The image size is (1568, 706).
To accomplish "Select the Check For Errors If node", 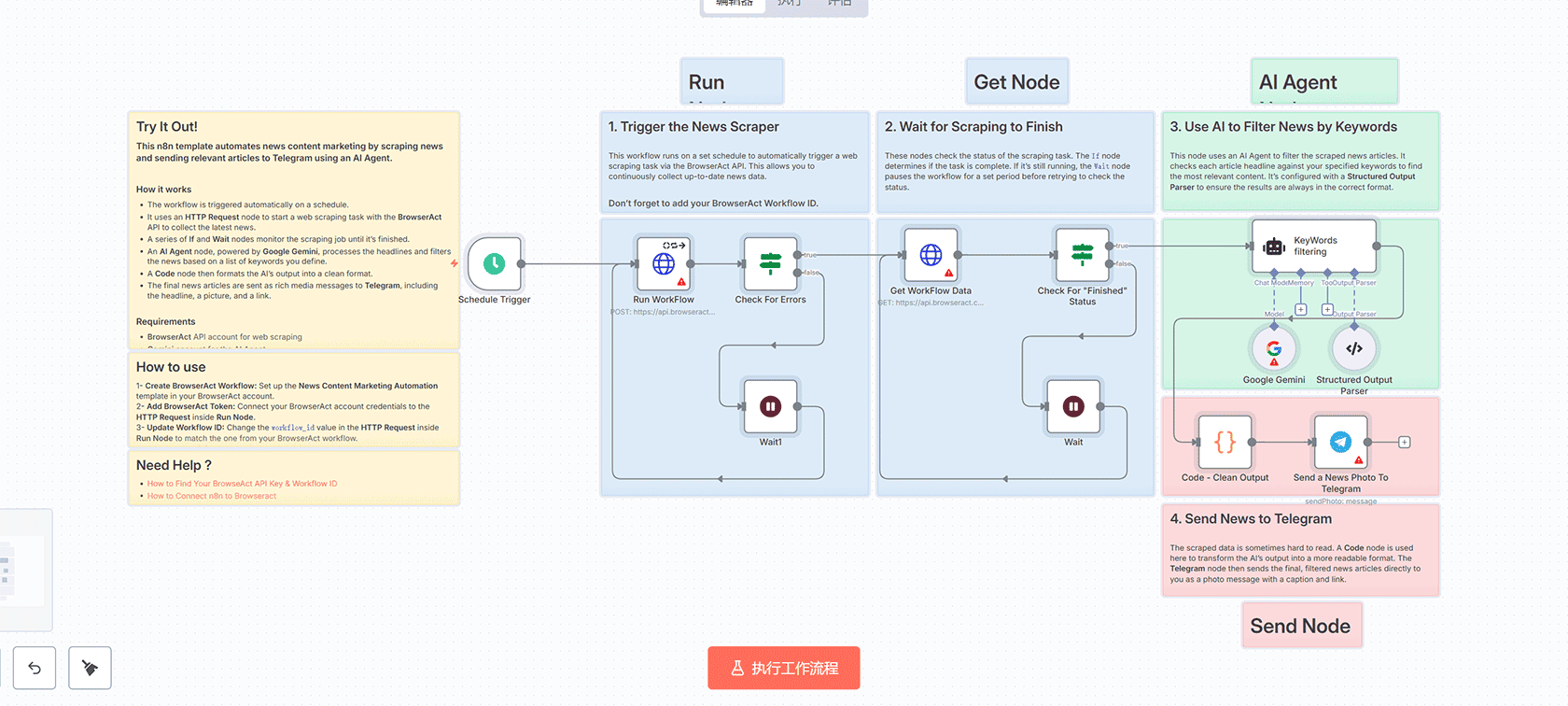I will 770,264.
